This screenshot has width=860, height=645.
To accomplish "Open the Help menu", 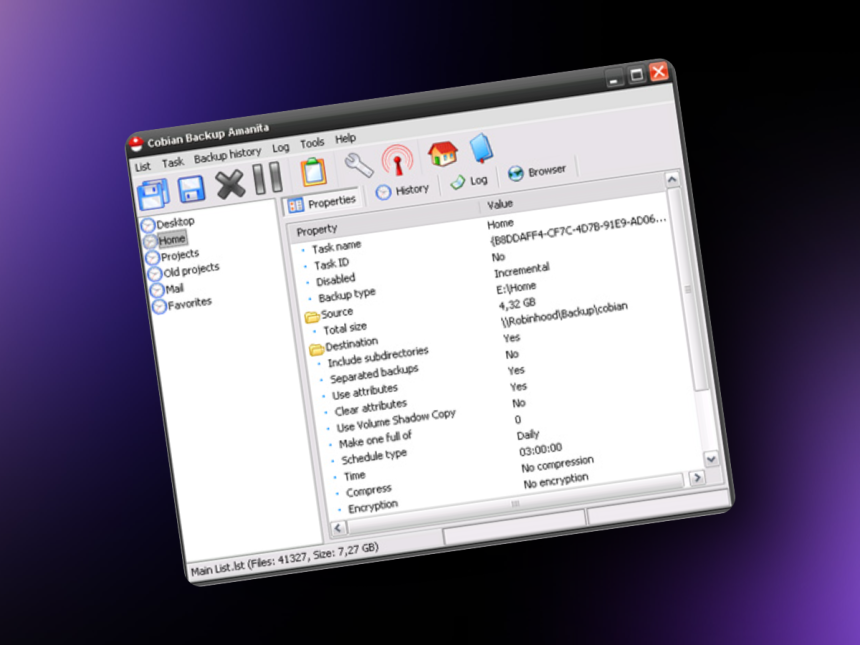I will click(346, 138).
